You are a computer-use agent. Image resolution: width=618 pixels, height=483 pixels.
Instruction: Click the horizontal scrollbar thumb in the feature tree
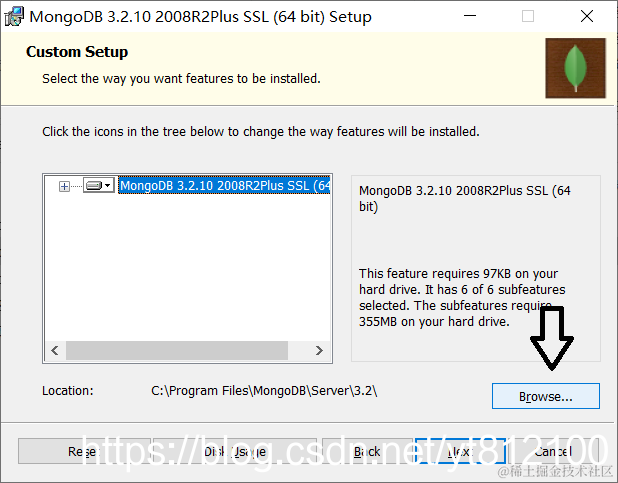(x=177, y=350)
